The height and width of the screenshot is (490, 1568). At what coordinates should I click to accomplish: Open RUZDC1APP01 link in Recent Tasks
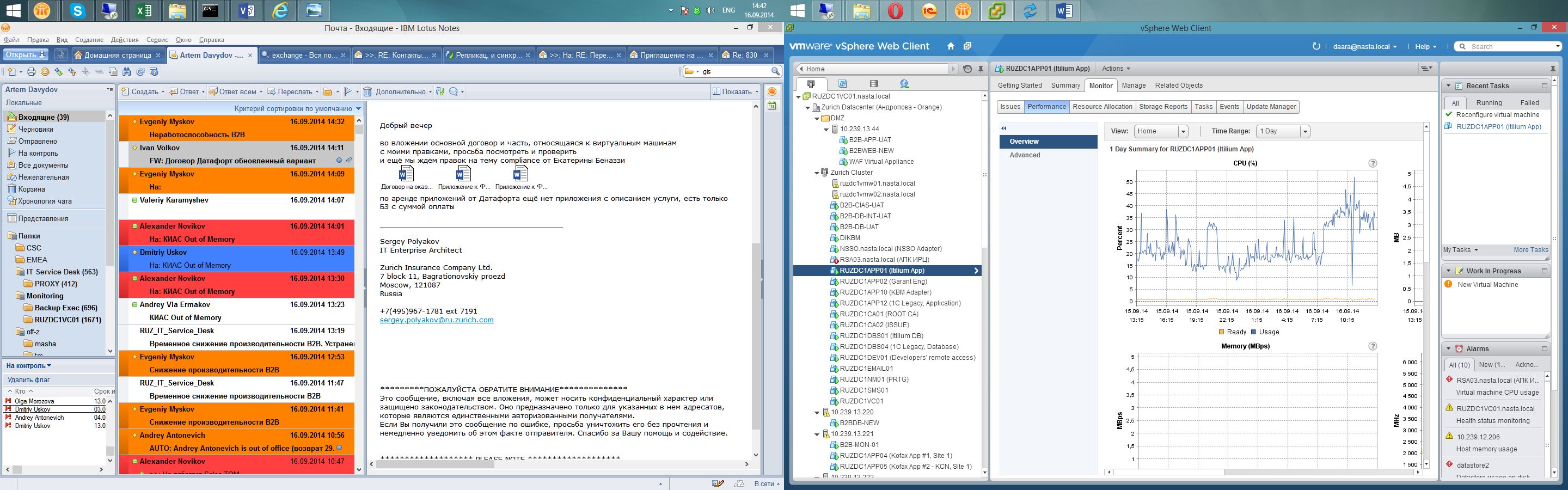1498,127
